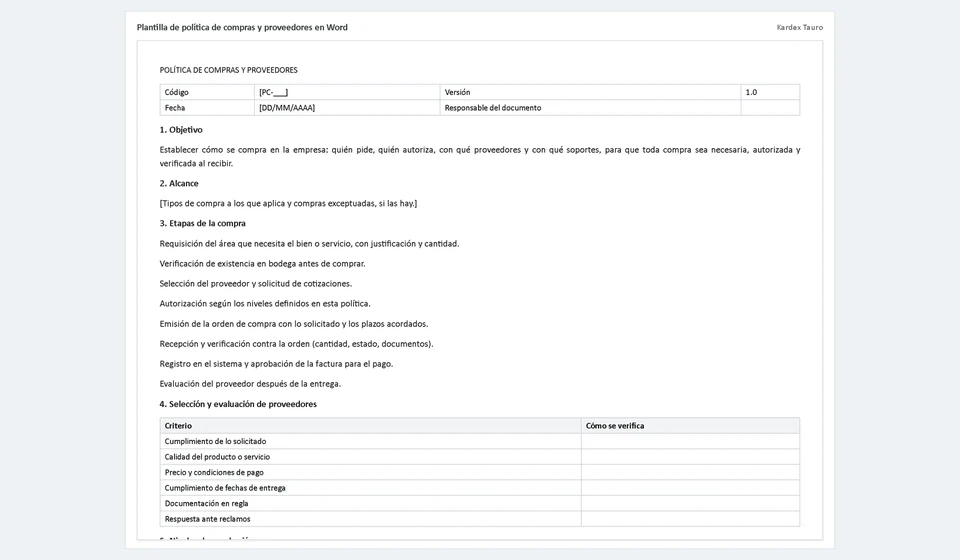Click the empty verification cell for 'Documentación en regla'
This screenshot has height=560, width=960.
(691, 504)
